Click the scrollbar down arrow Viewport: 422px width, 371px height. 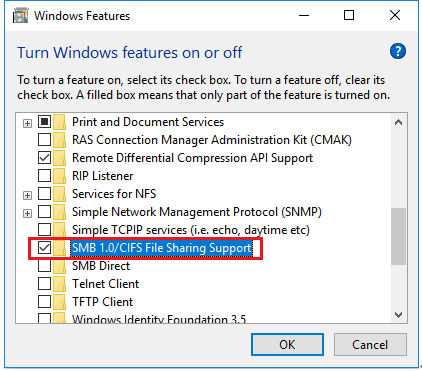click(x=398, y=314)
